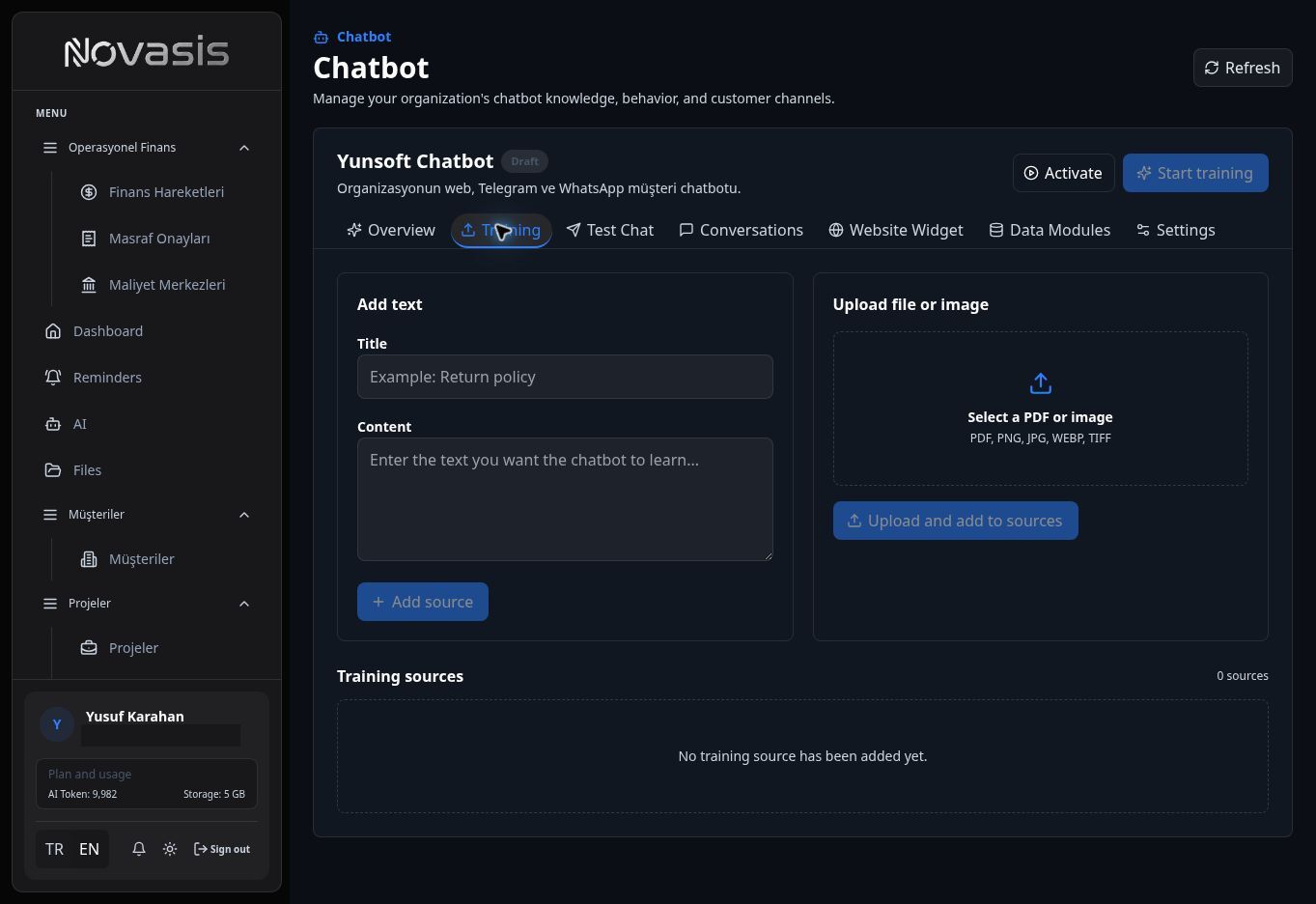Activate the Yunsoft Chatbot

point(1063,173)
